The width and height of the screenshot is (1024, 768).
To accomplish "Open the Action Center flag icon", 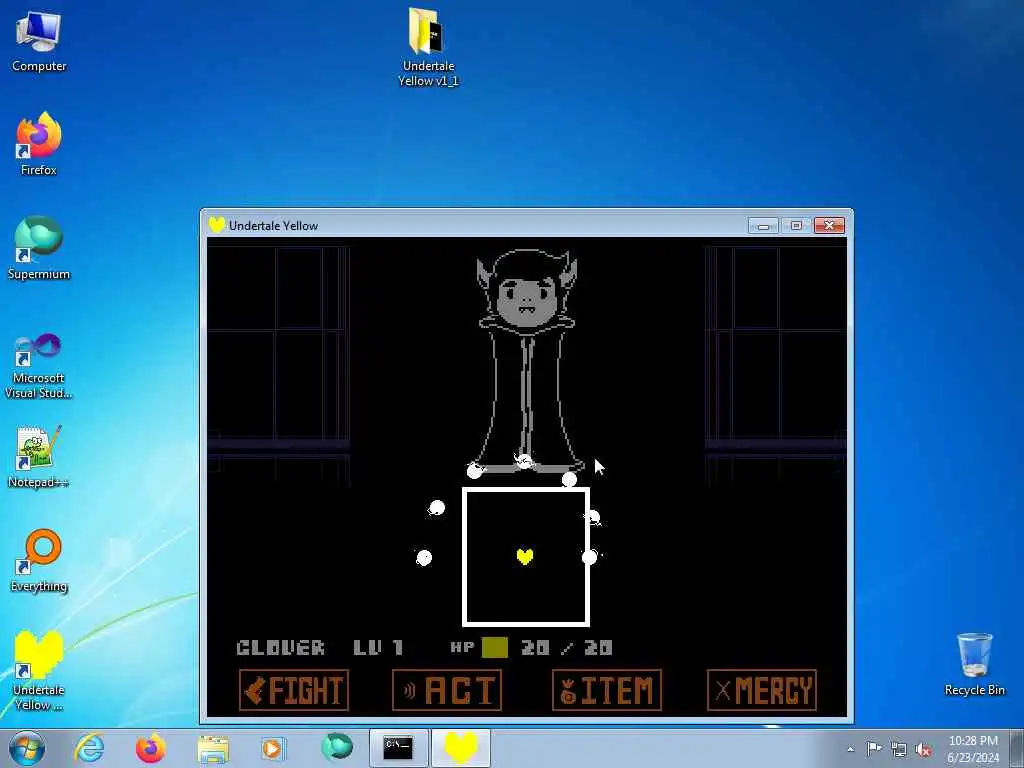I will coord(873,748).
